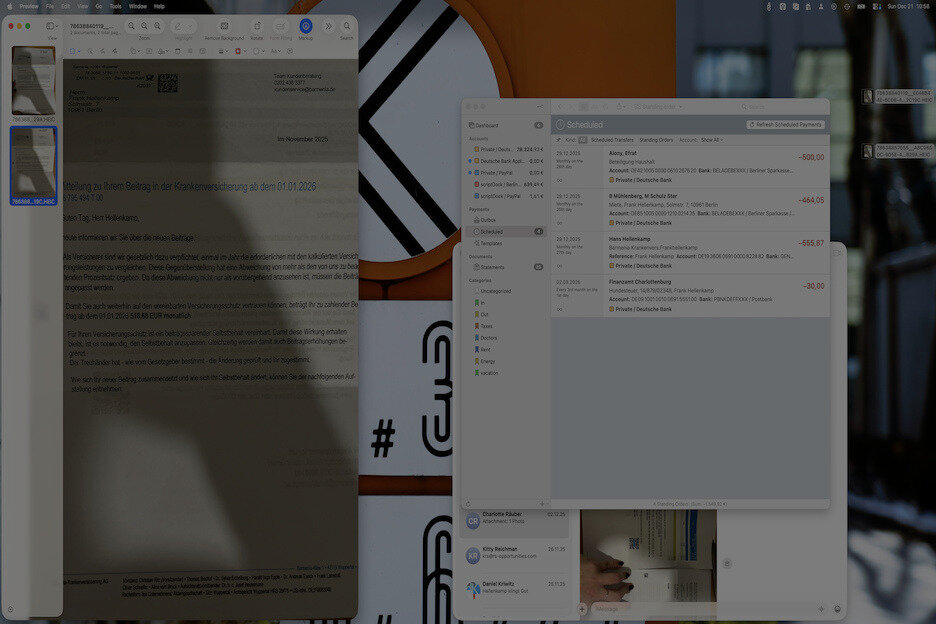Open Search in the Preview toolbar
The width and height of the screenshot is (936, 624).
pyautogui.click(x=346, y=26)
